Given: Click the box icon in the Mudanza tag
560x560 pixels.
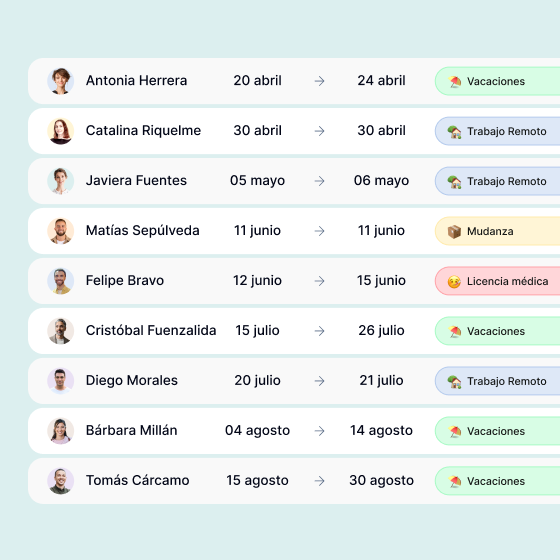Looking at the screenshot, I should click(455, 231).
